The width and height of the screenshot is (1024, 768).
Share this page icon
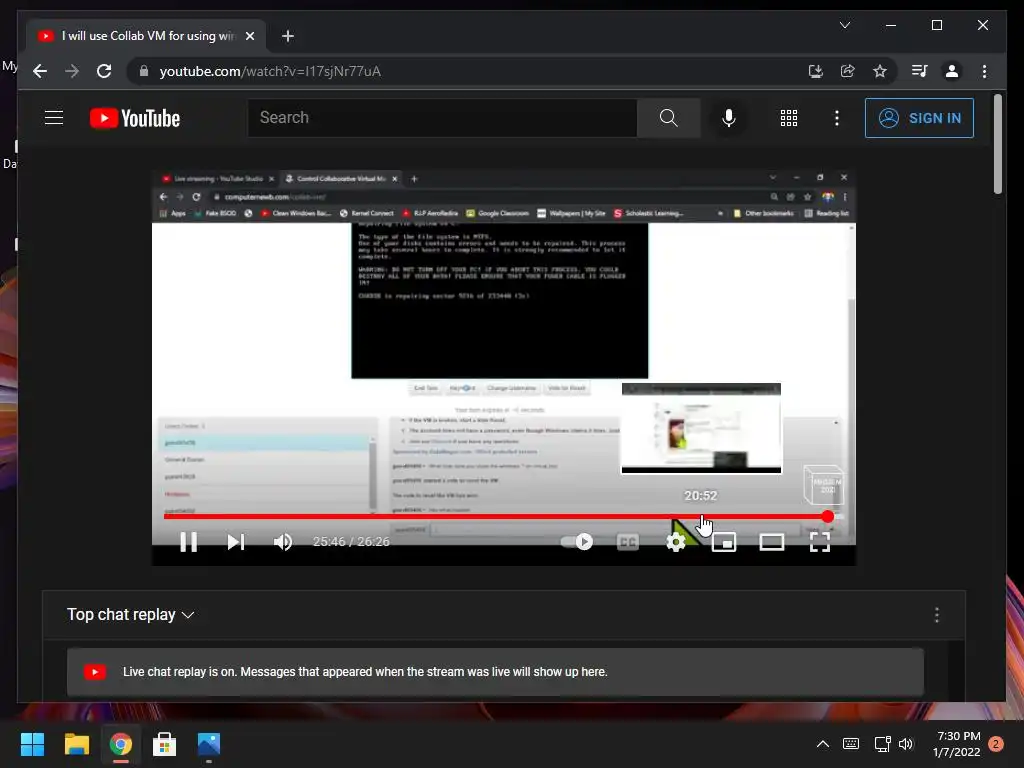tap(848, 71)
